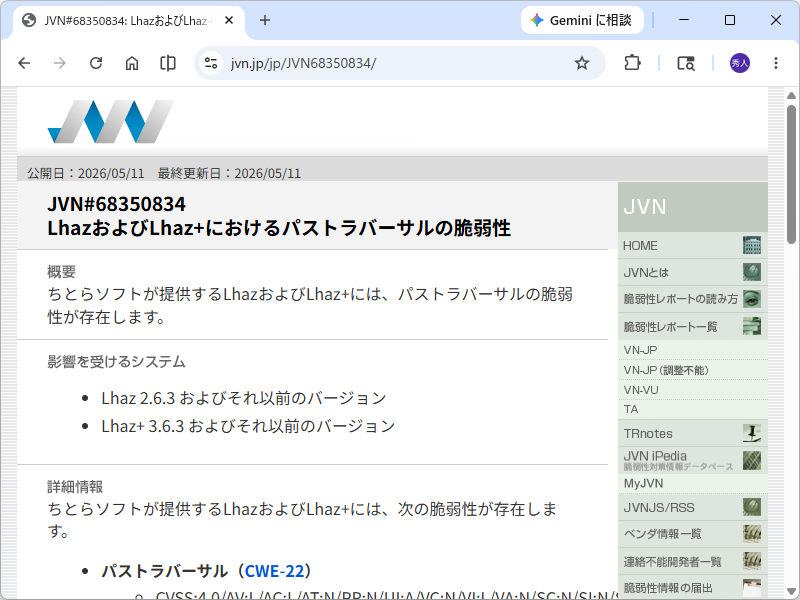Click the scrollbar up arrow
800x600 pixels.
tap(791, 95)
